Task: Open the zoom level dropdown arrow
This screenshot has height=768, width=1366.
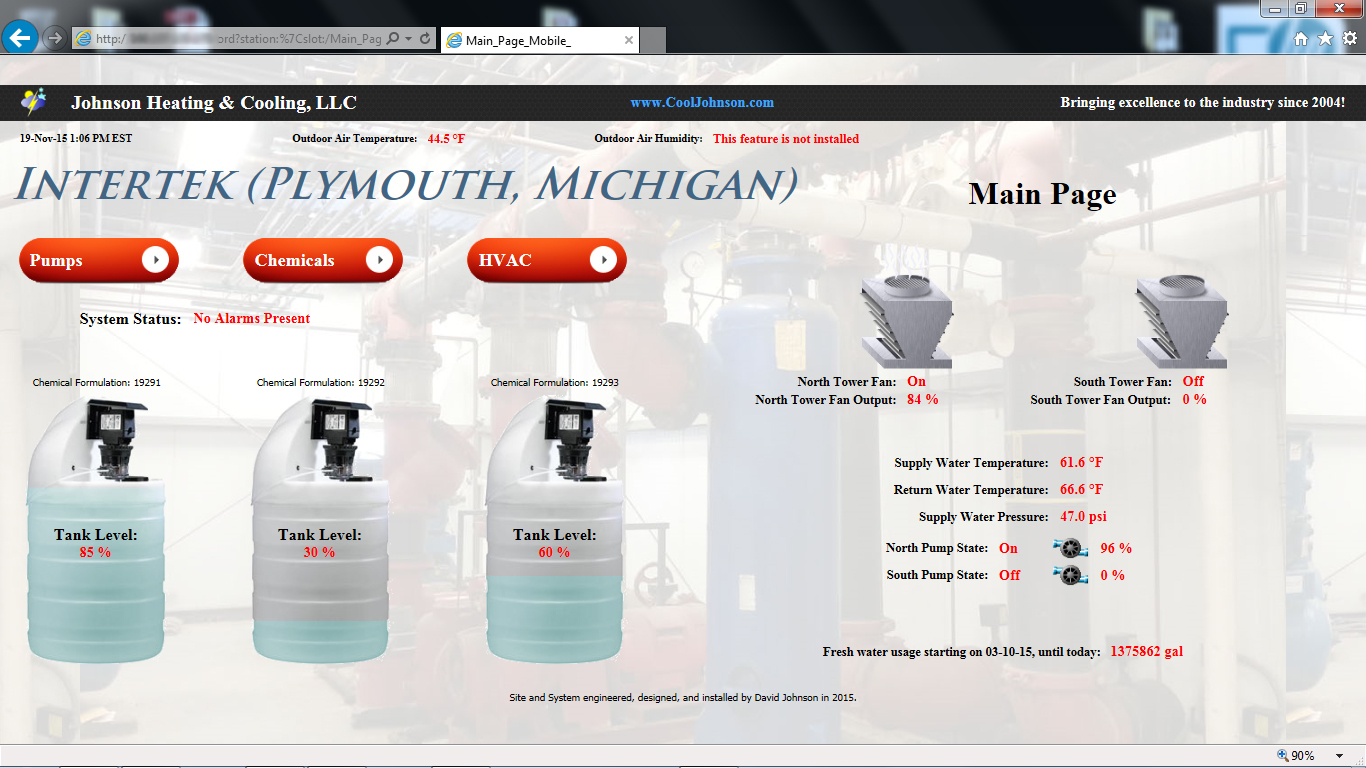Action: [1340, 756]
